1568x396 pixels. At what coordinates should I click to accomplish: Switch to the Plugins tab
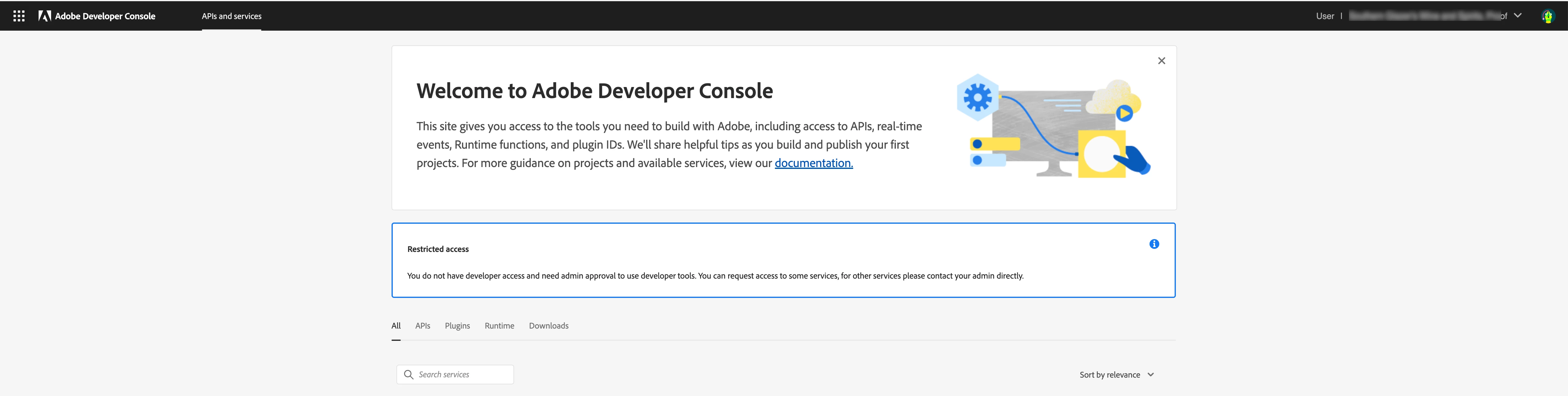(457, 326)
